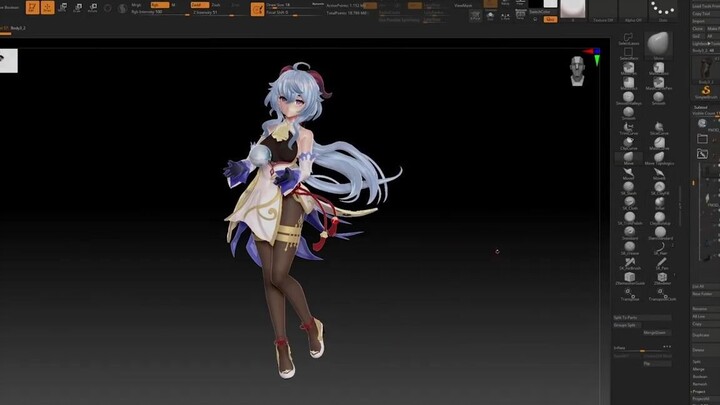Click the MergeDown button
This screenshot has width=720, height=405.
[656, 332]
